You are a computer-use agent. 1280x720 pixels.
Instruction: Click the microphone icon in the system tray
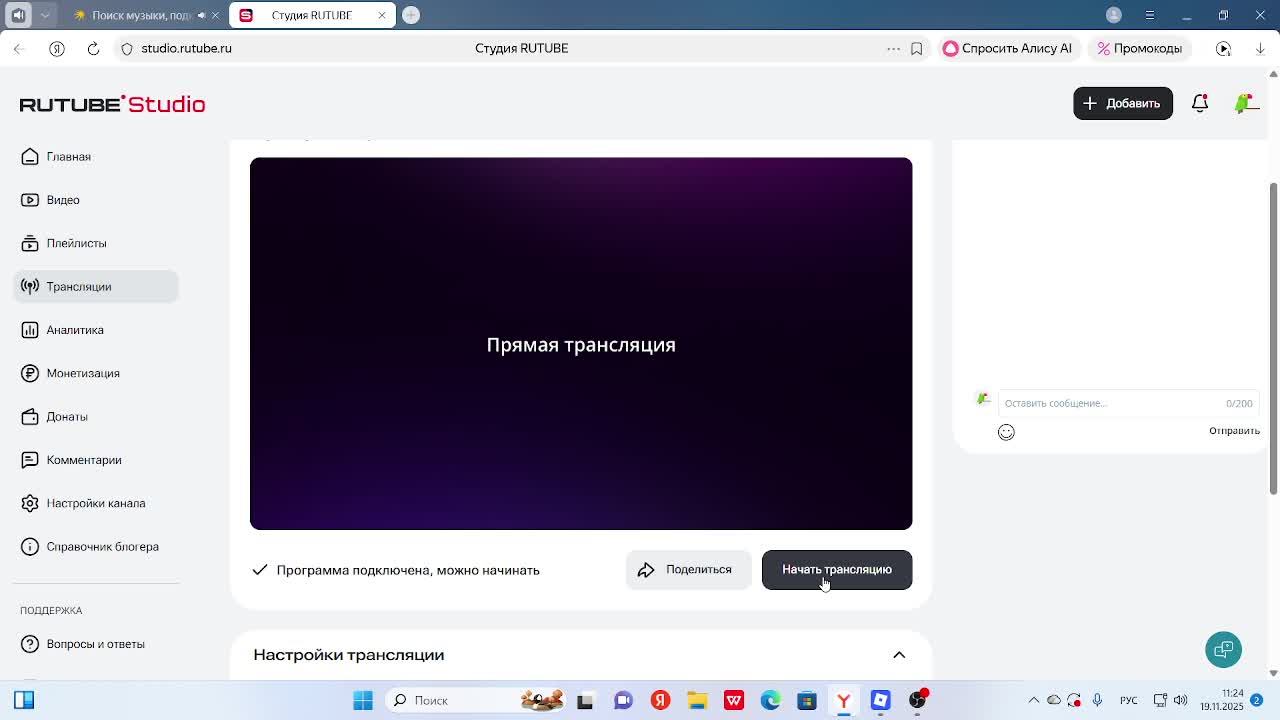[1097, 700]
